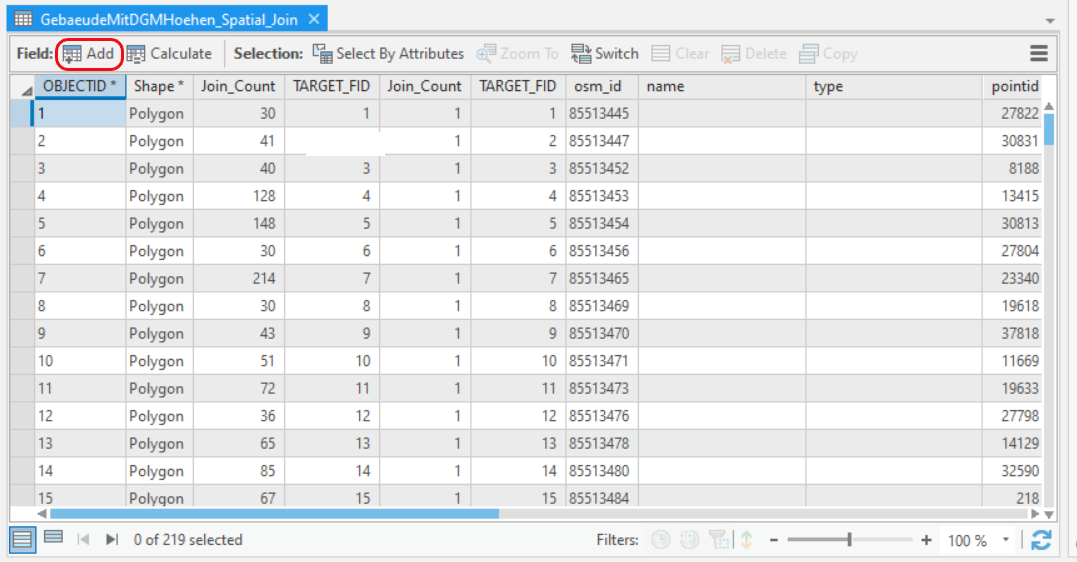Click OBJECTID cell 12
Screen dimensions: 1077x562
(80, 416)
